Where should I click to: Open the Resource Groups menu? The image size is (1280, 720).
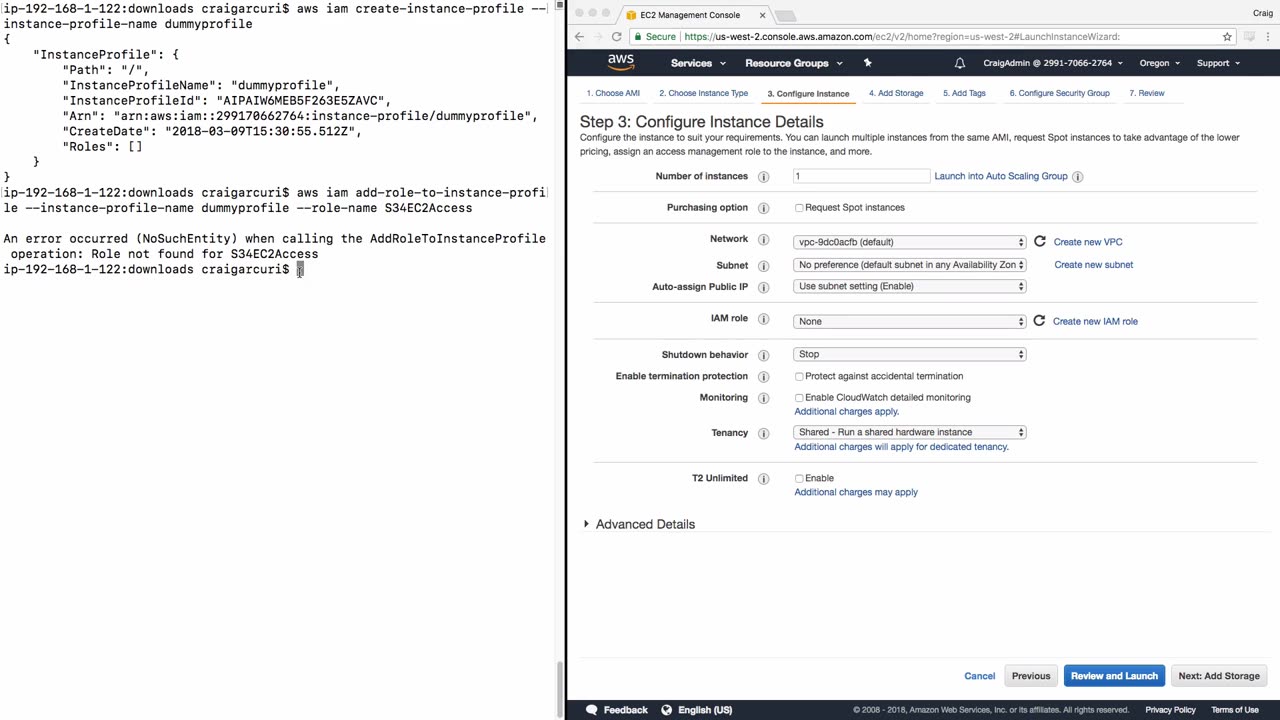tap(793, 63)
